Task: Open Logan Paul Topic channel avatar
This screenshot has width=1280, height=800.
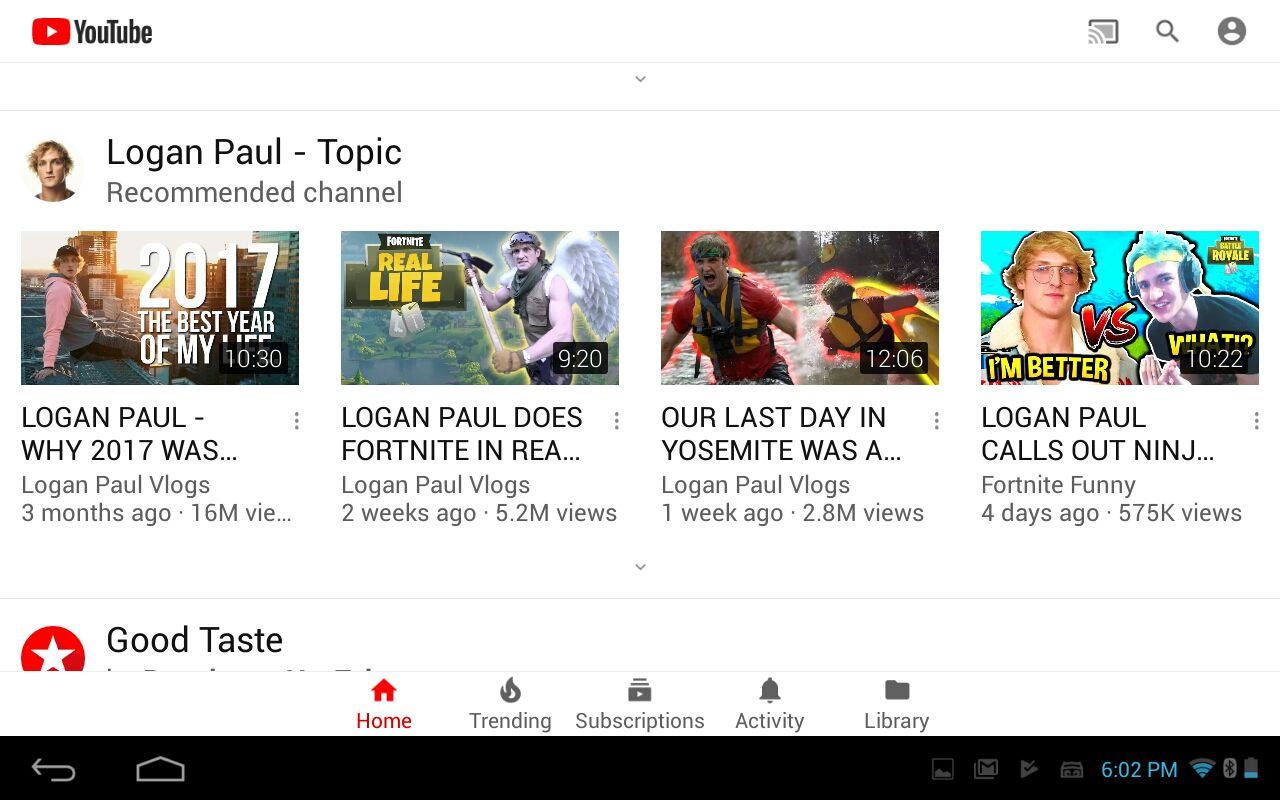Action: pos(52,171)
